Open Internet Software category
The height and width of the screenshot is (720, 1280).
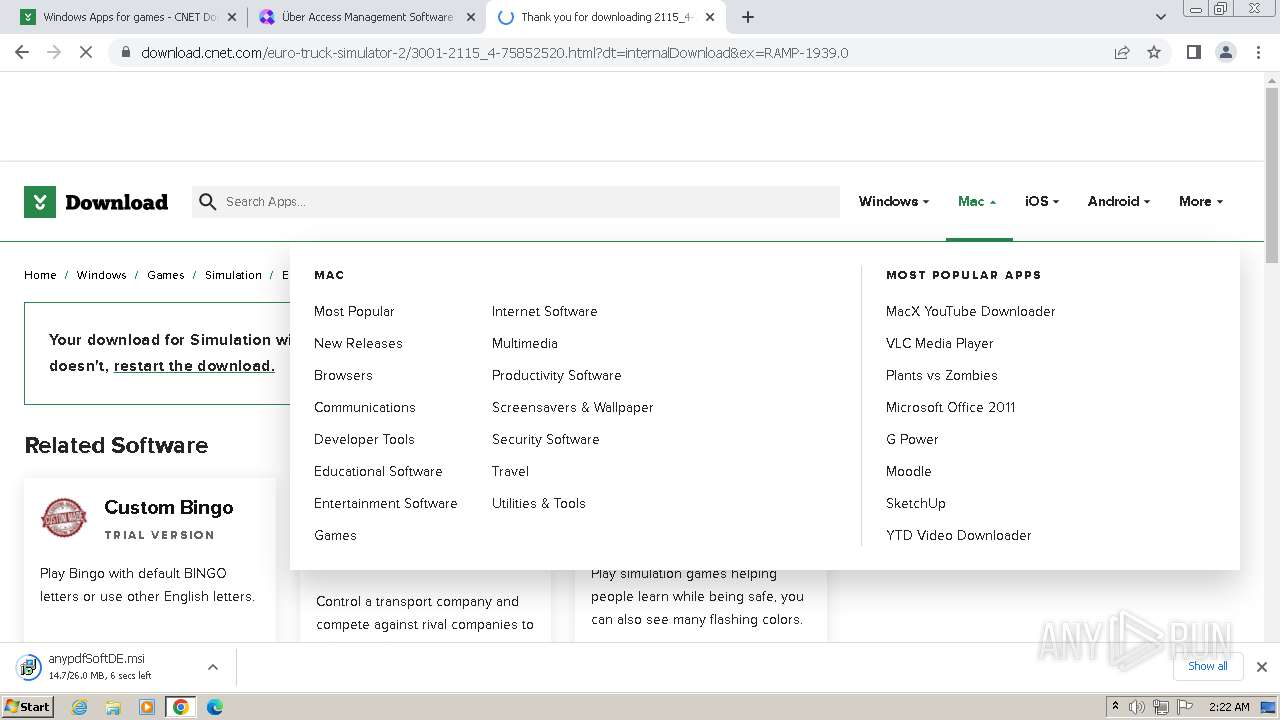tap(544, 311)
